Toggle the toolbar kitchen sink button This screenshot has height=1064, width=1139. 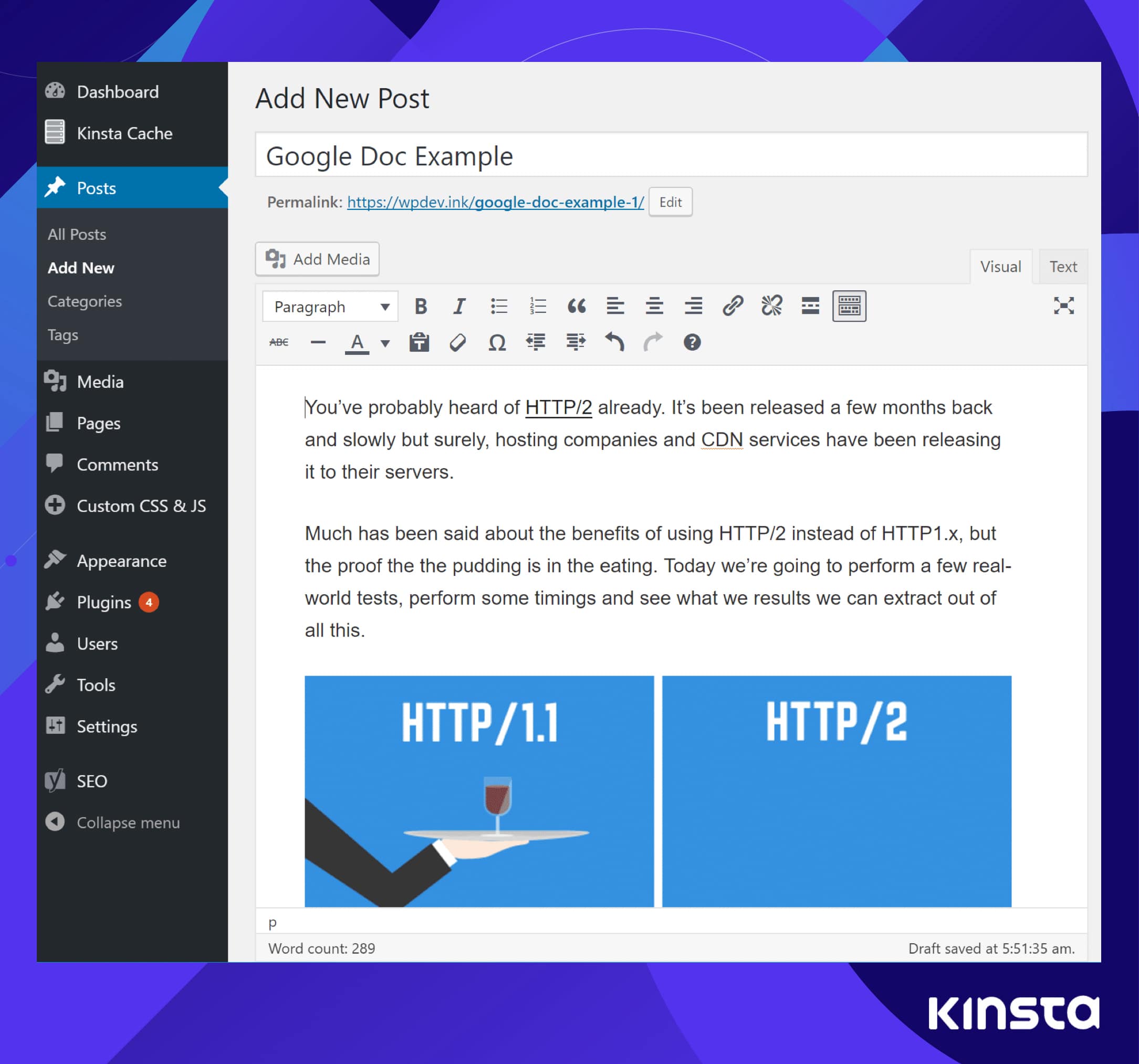(x=849, y=307)
